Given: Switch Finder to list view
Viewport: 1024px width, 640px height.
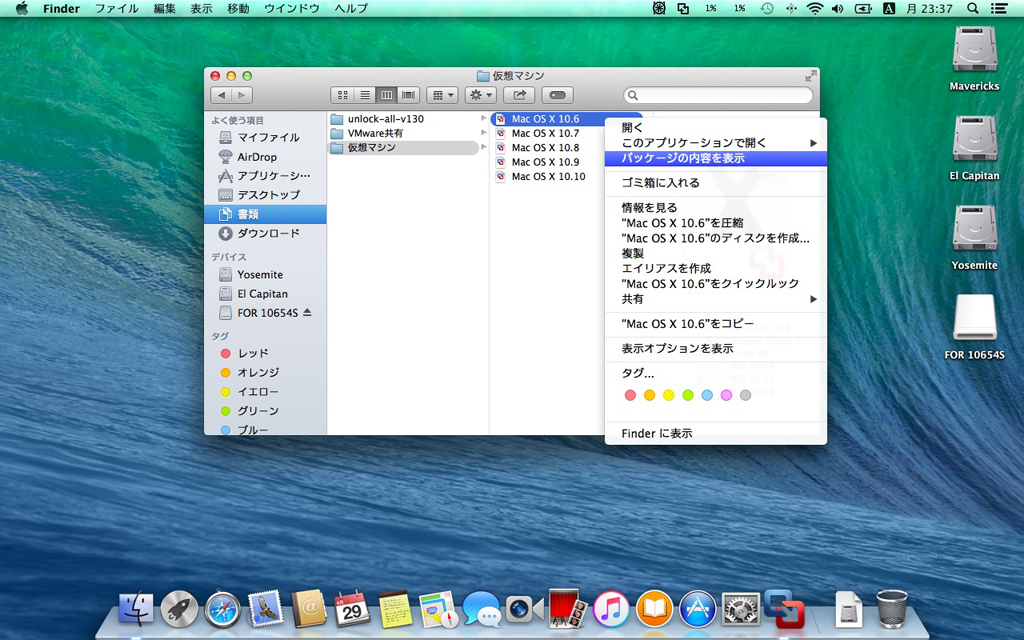Looking at the screenshot, I should 364,95.
